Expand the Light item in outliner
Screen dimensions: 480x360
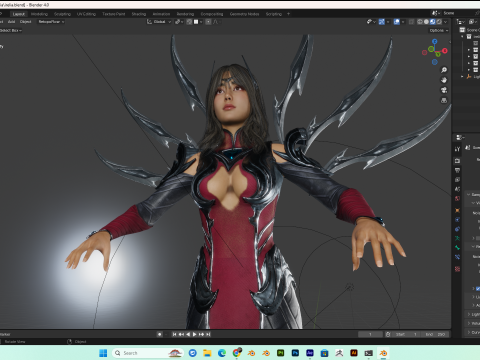pyautogui.click(x=462, y=77)
